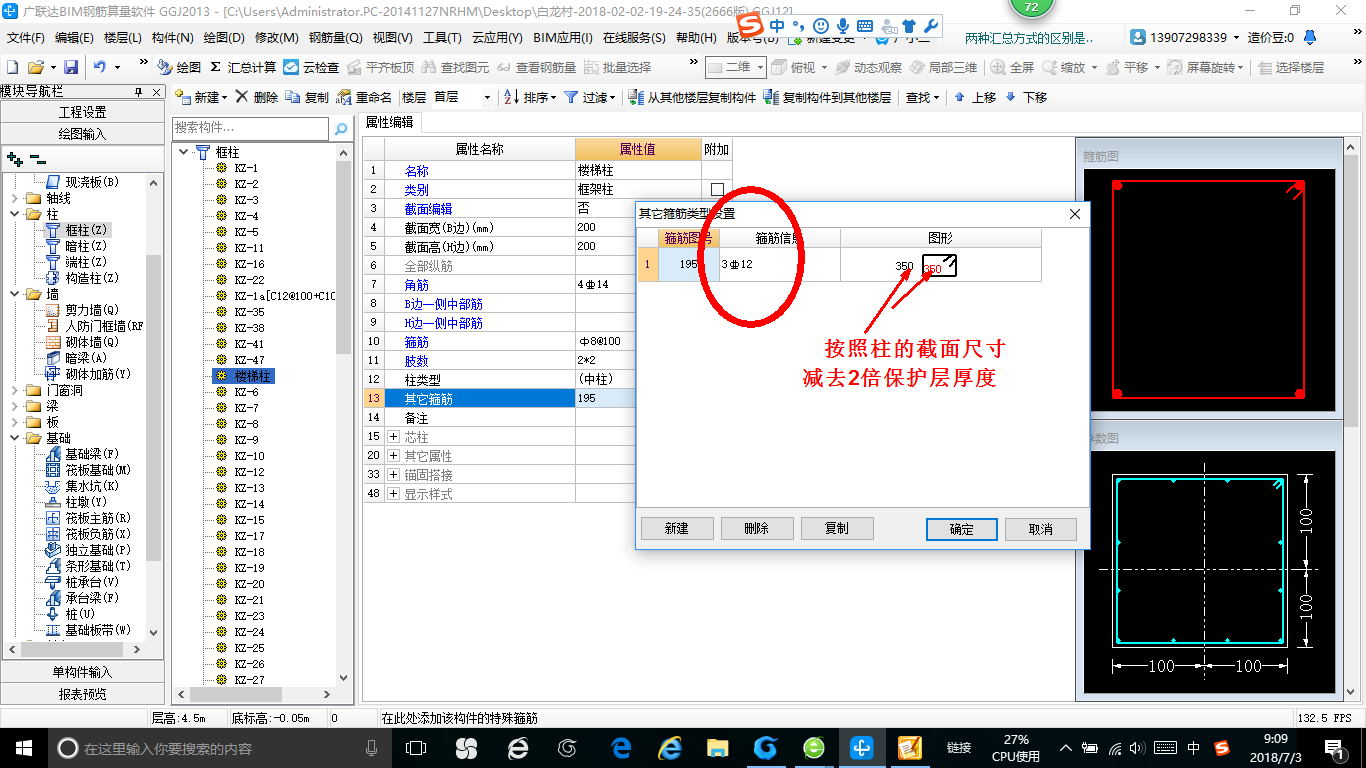The height and width of the screenshot is (768, 1366).
Task: Click stirrup info cell 3Φ12
Action: click(x=780, y=265)
